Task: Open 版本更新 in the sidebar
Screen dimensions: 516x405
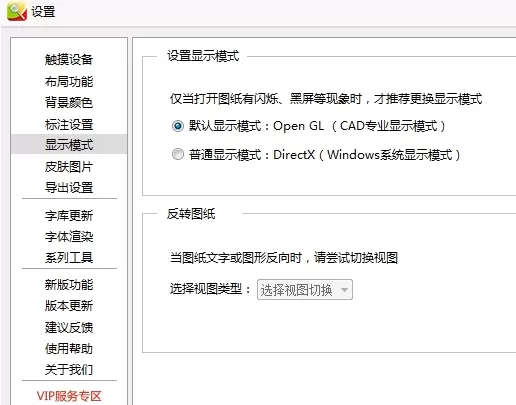Action: pos(69,305)
